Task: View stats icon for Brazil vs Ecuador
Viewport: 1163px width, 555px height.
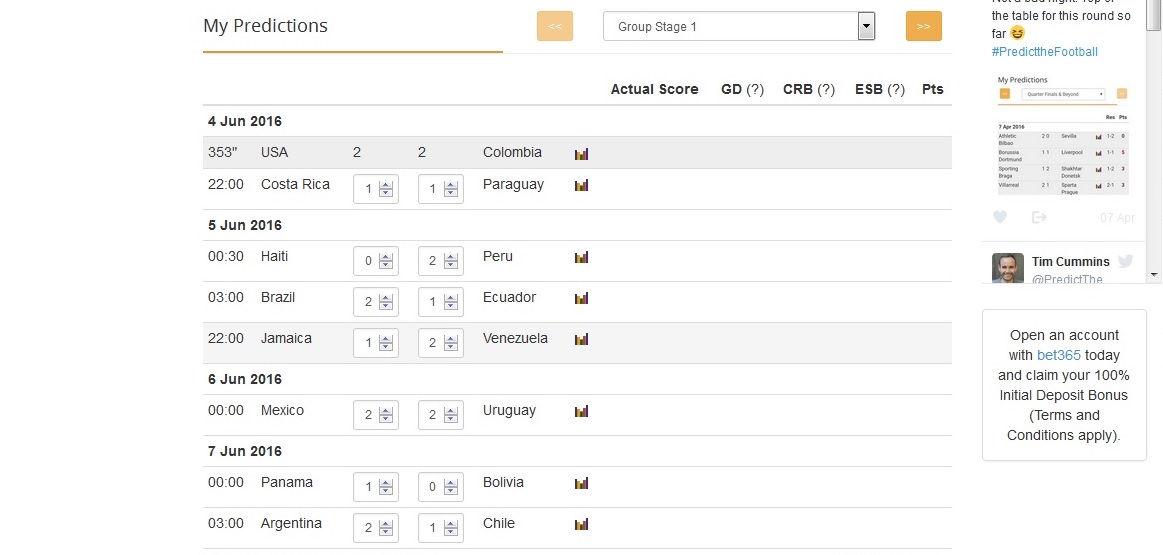Action: click(581, 298)
